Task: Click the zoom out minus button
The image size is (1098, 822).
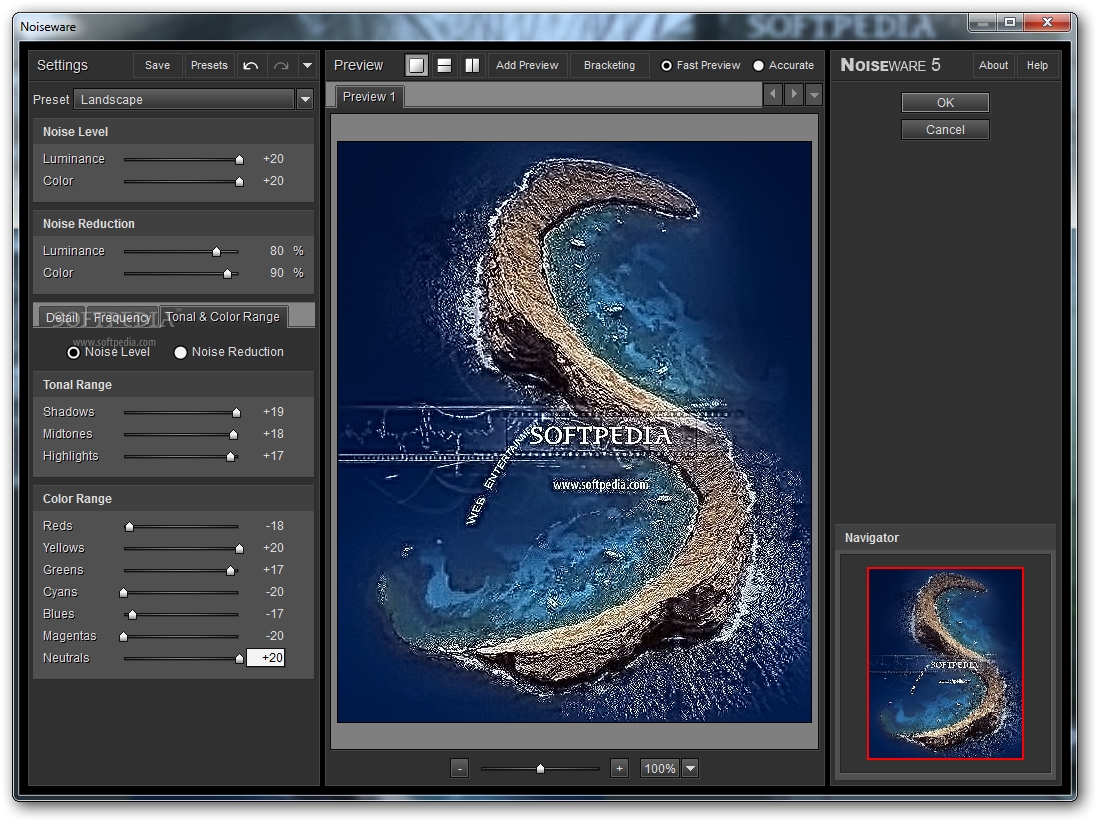Action: [x=459, y=769]
